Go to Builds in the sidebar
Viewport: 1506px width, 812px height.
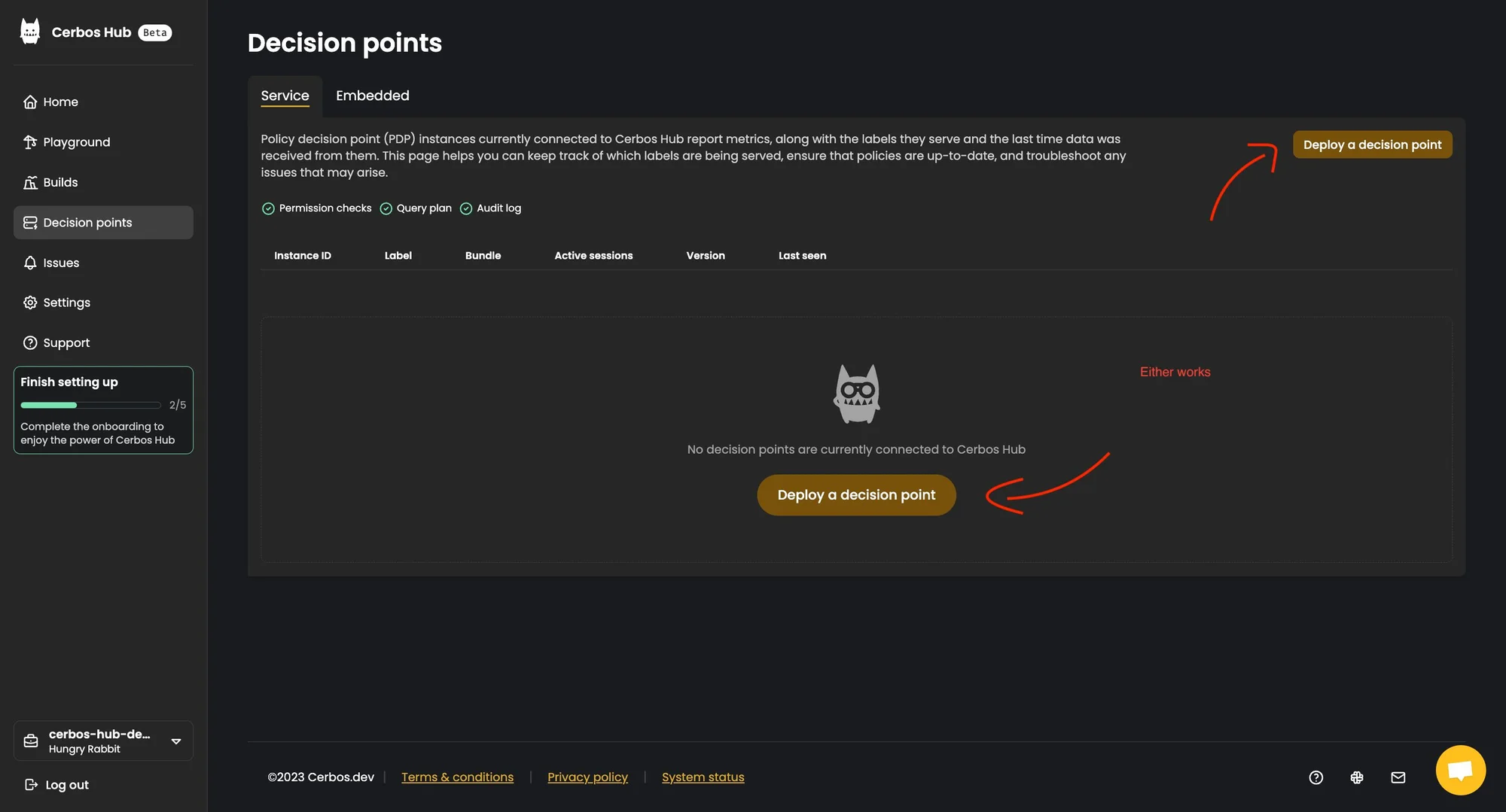(x=60, y=182)
